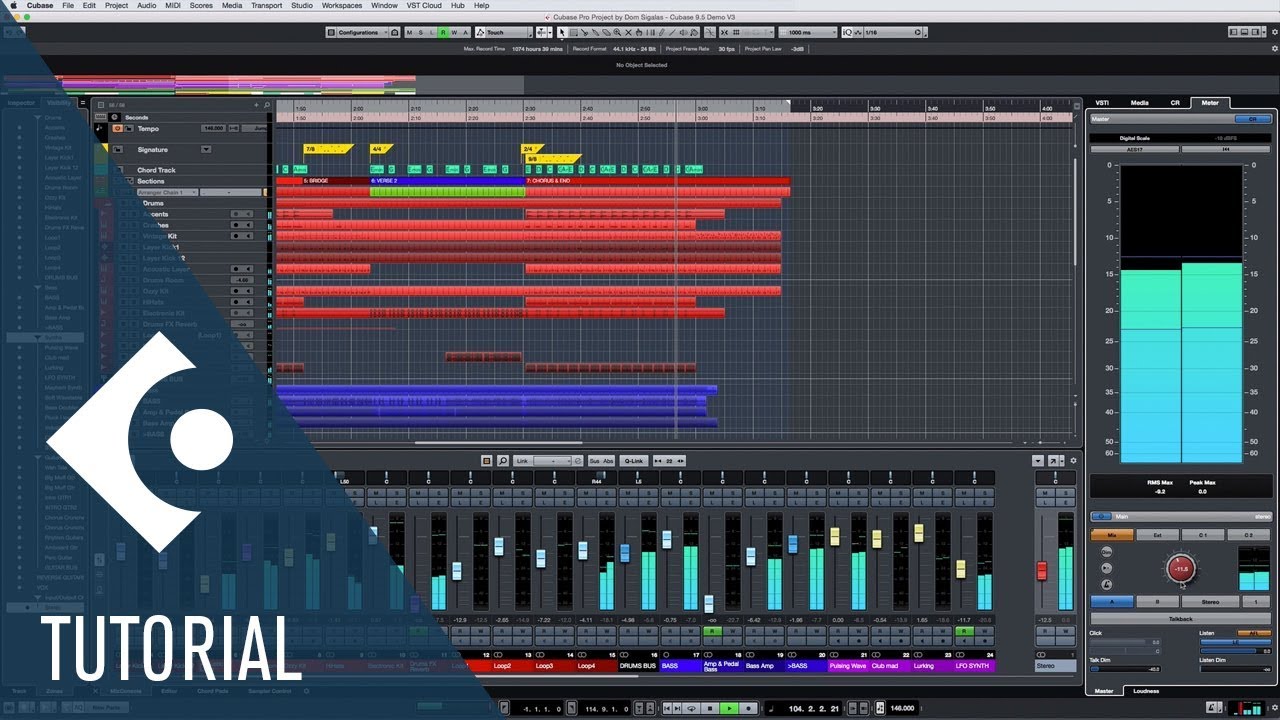
Task: Switch to the Loudness tab
Action: tap(1146, 691)
